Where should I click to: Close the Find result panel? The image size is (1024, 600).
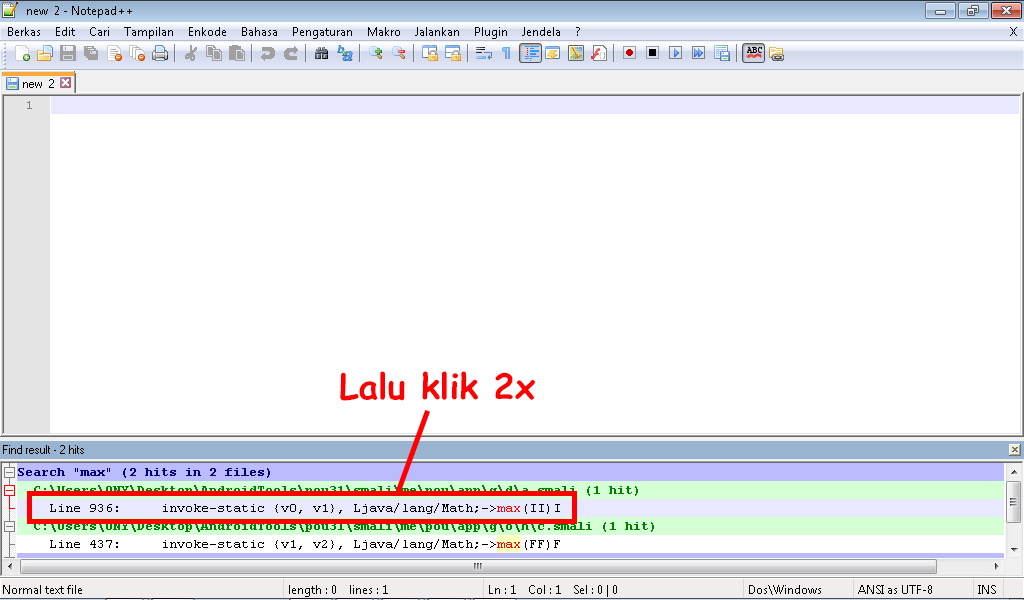click(x=1014, y=450)
